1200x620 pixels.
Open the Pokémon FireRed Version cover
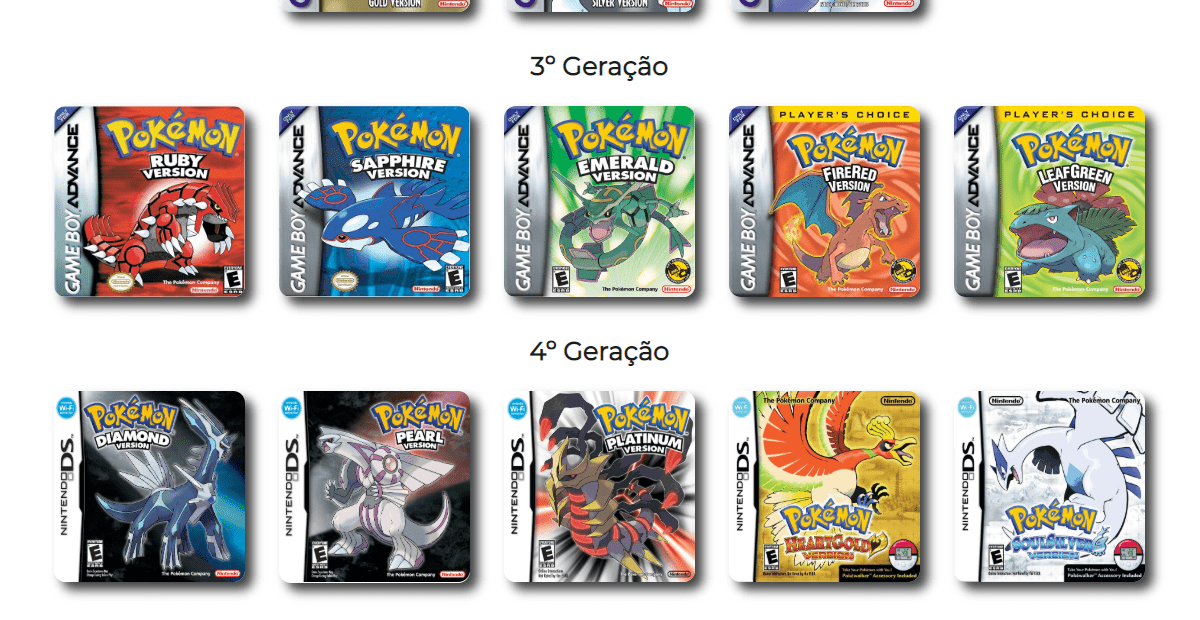click(825, 202)
